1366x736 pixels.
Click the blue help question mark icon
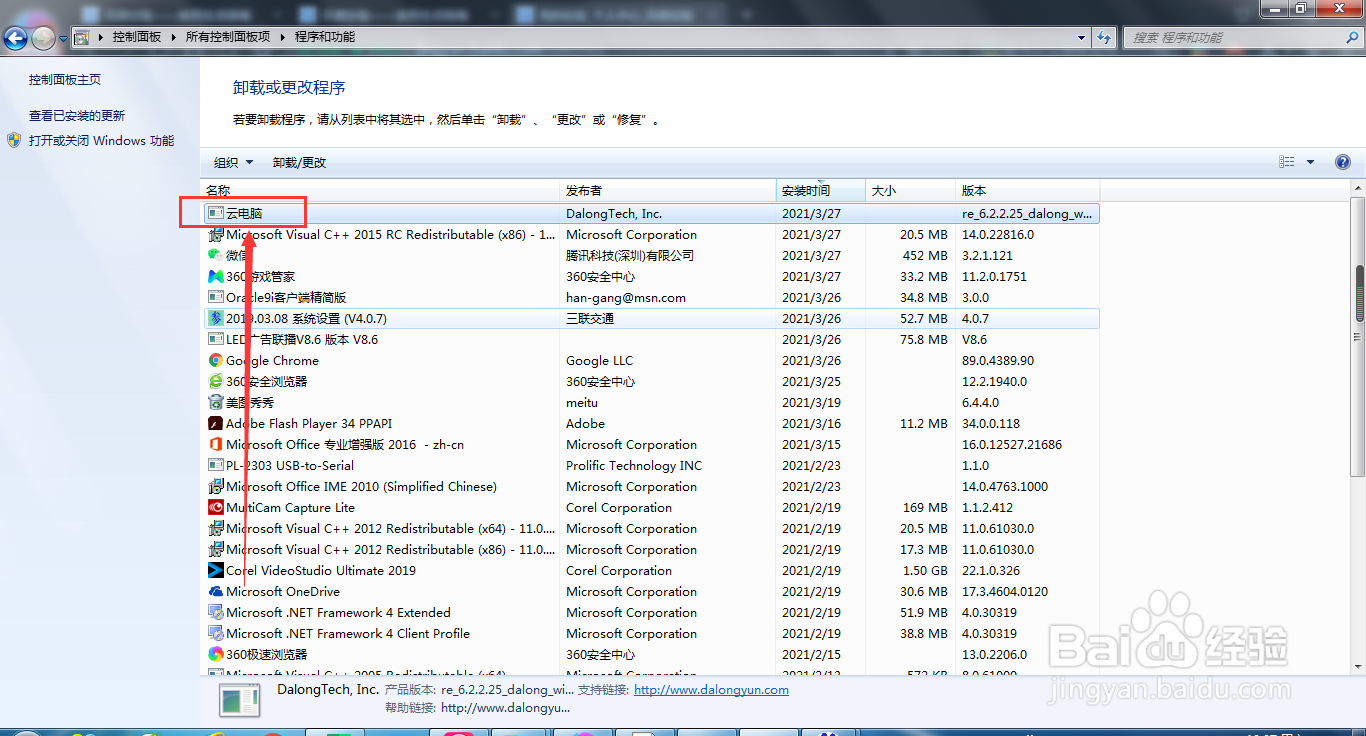[x=1343, y=162]
